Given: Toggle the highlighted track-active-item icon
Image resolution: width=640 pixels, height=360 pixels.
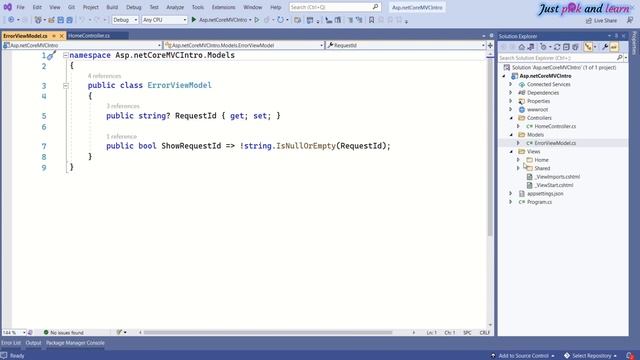Looking at the screenshot, I should click(588, 47).
